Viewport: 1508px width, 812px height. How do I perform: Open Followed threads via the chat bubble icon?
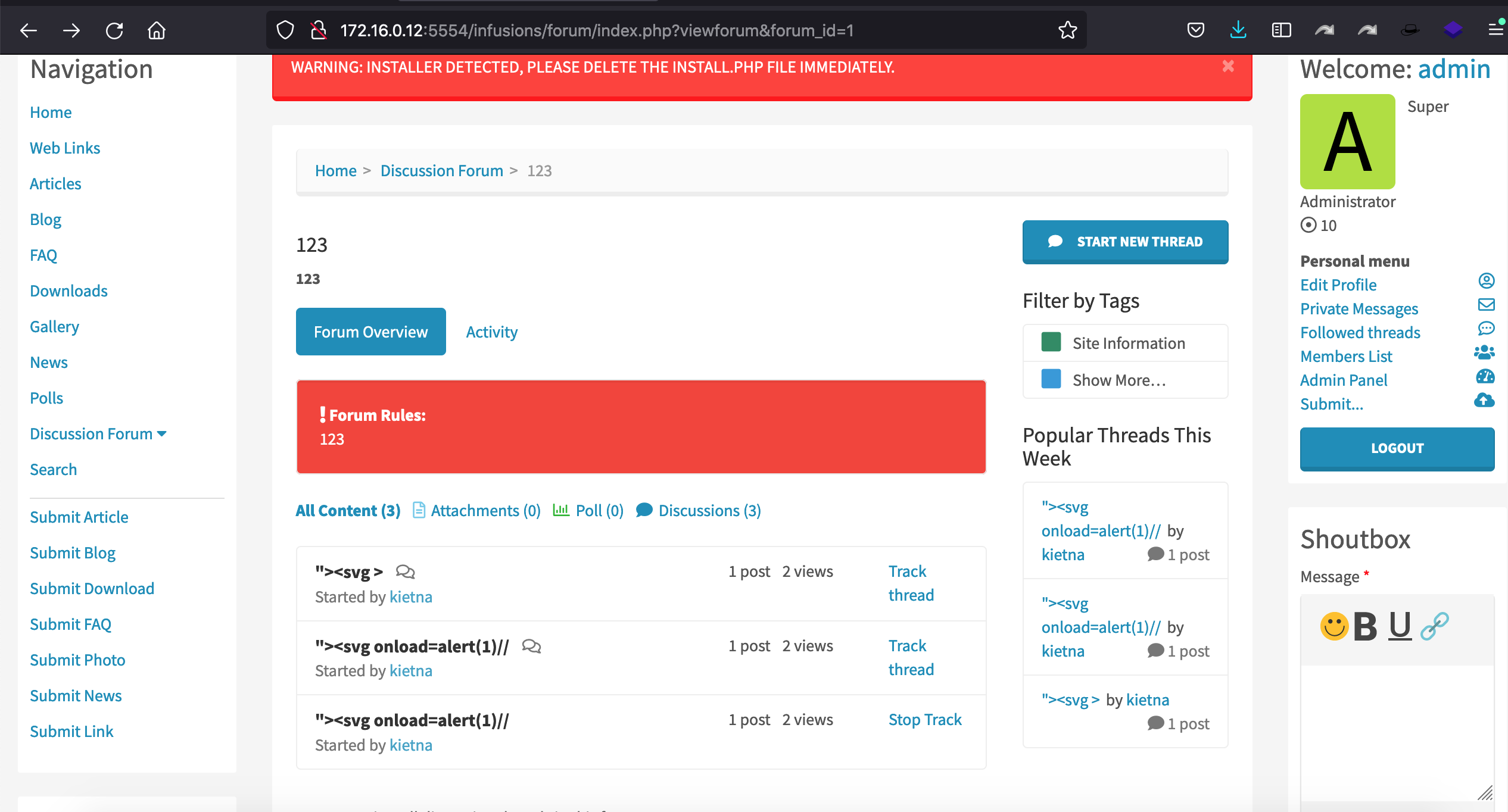pyautogui.click(x=1487, y=329)
